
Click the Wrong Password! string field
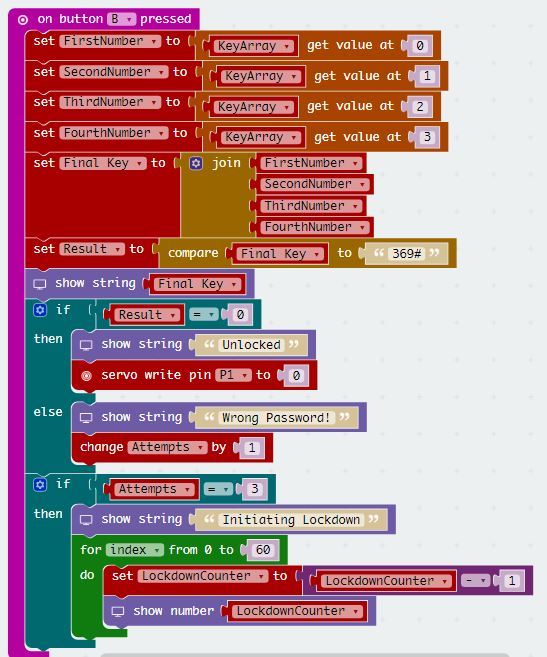coord(276,418)
